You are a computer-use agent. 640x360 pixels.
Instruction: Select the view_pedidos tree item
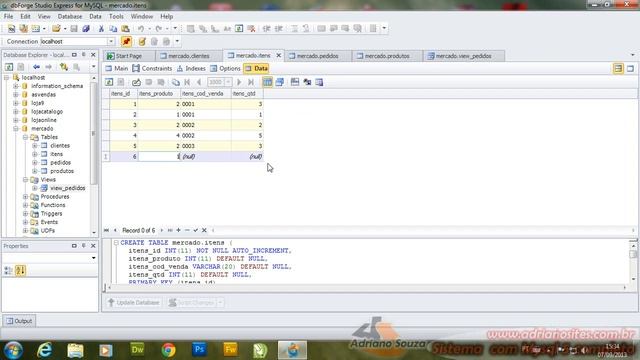pyautogui.click(x=68, y=188)
